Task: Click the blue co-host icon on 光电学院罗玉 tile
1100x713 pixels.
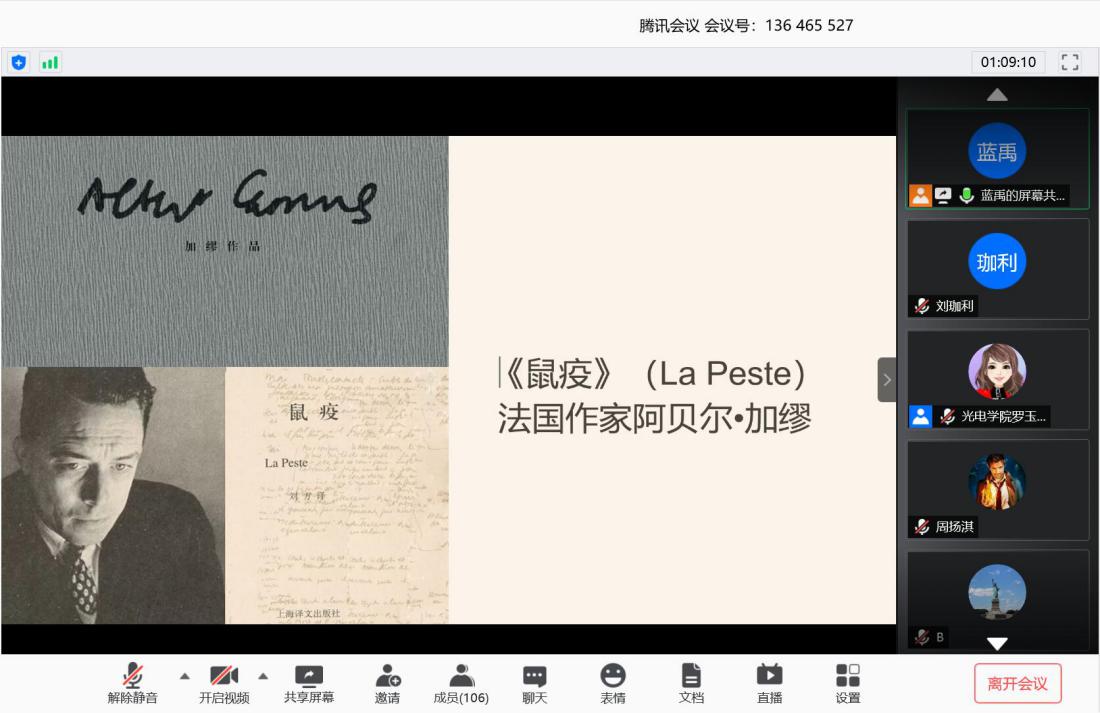Action: pyautogui.click(x=920, y=416)
